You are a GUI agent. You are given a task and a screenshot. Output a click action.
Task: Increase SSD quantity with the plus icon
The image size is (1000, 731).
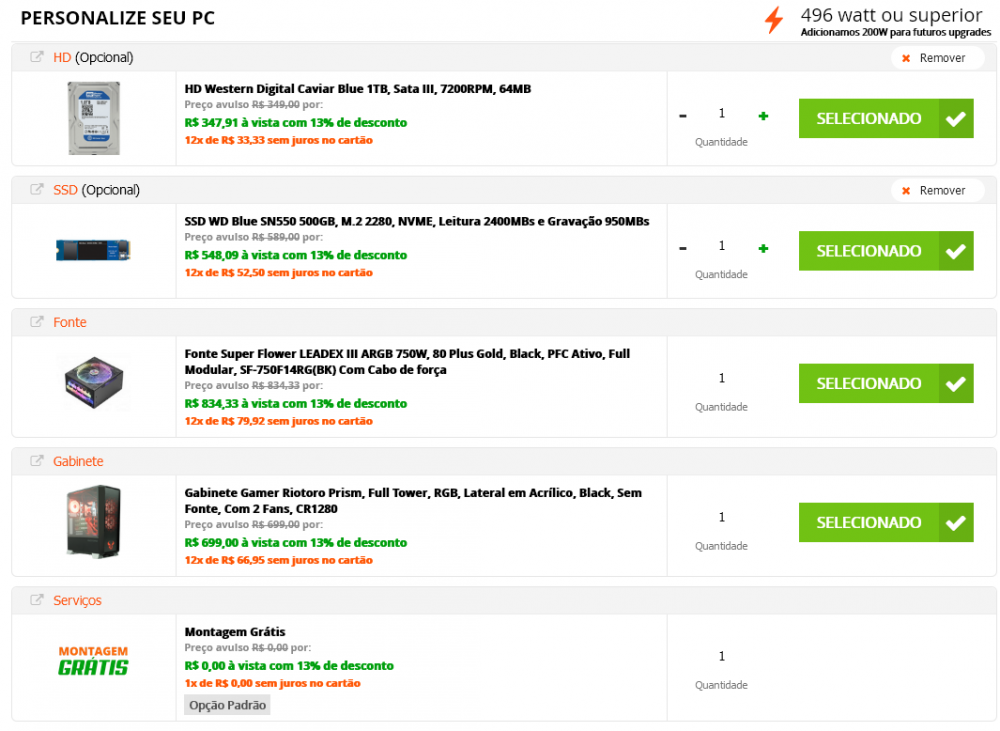(x=763, y=249)
